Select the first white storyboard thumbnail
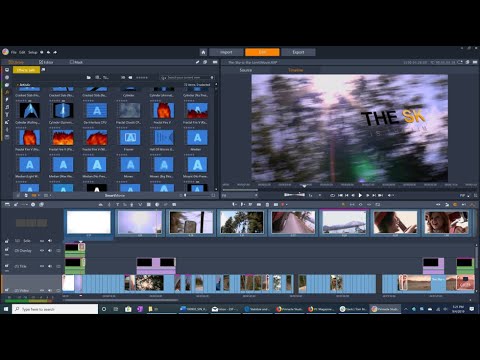The width and height of the screenshot is (480, 360). point(89,222)
